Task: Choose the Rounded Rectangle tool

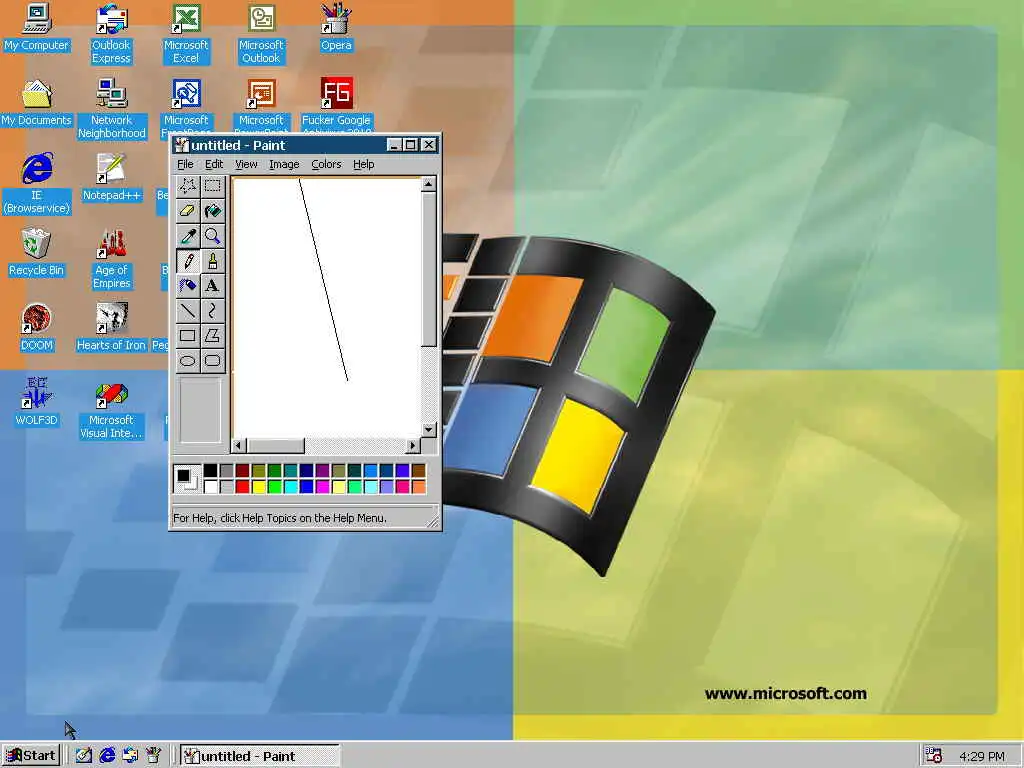Action: (x=212, y=360)
